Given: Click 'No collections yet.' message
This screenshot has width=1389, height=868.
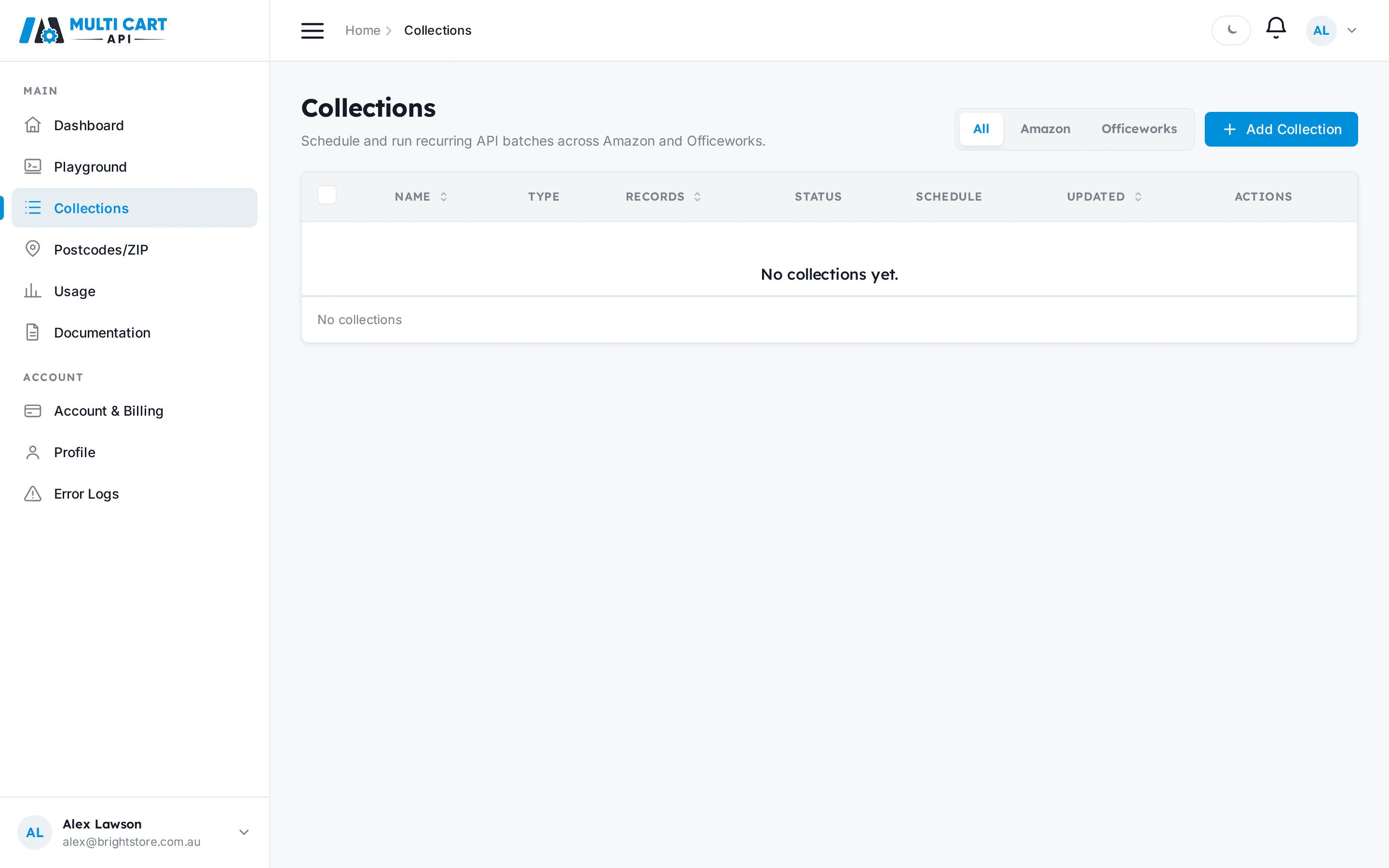Looking at the screenshot, I should [830, 274].
